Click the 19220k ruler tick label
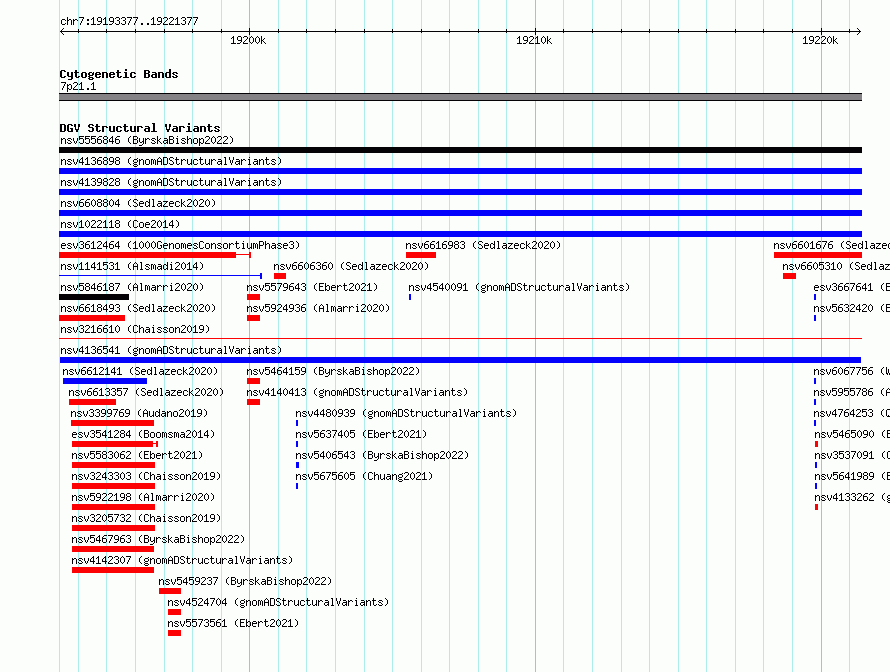Viewport: 890px width, 672px height. (820, 40)
